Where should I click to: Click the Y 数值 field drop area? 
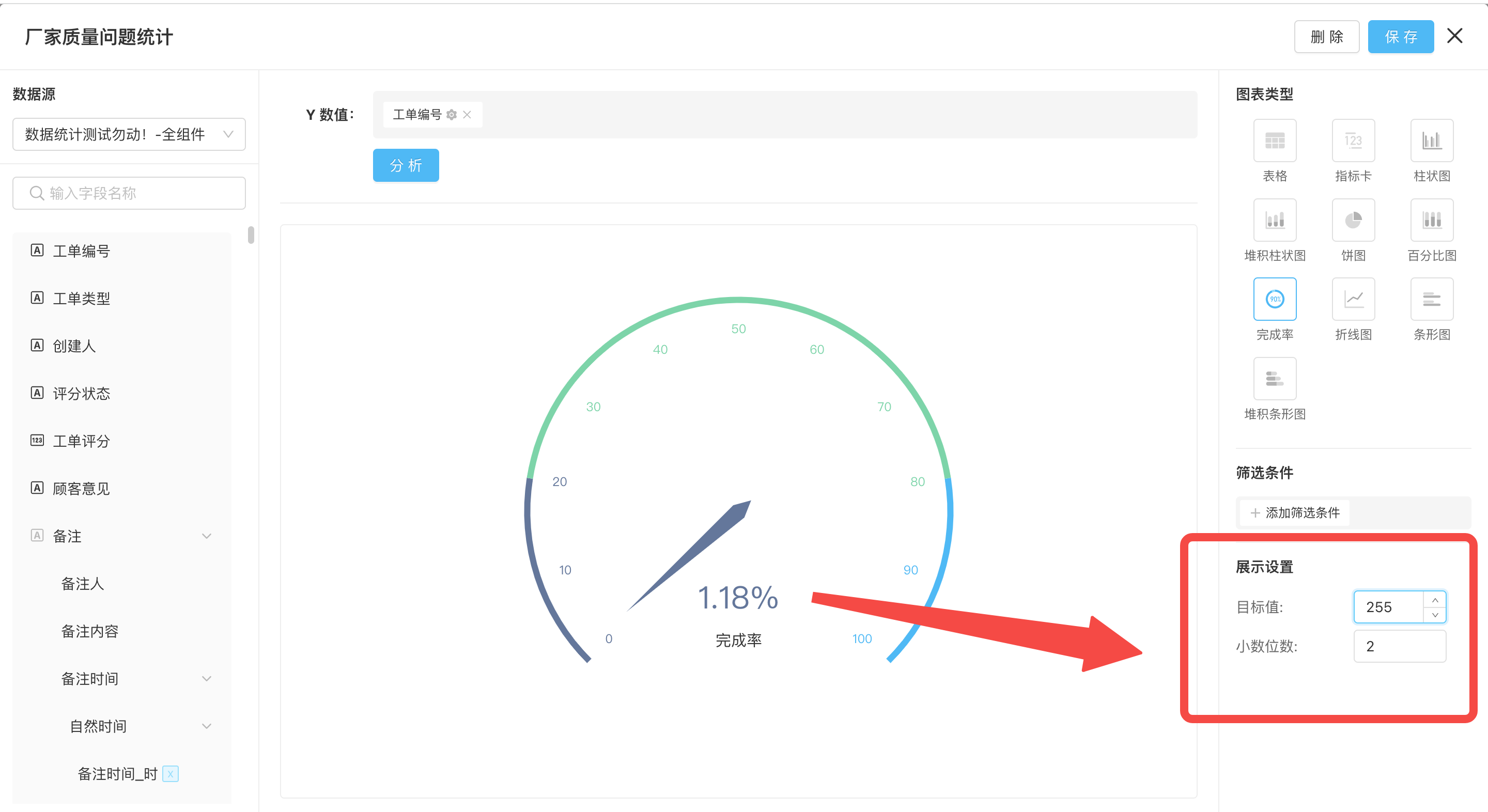coord(784,114)
